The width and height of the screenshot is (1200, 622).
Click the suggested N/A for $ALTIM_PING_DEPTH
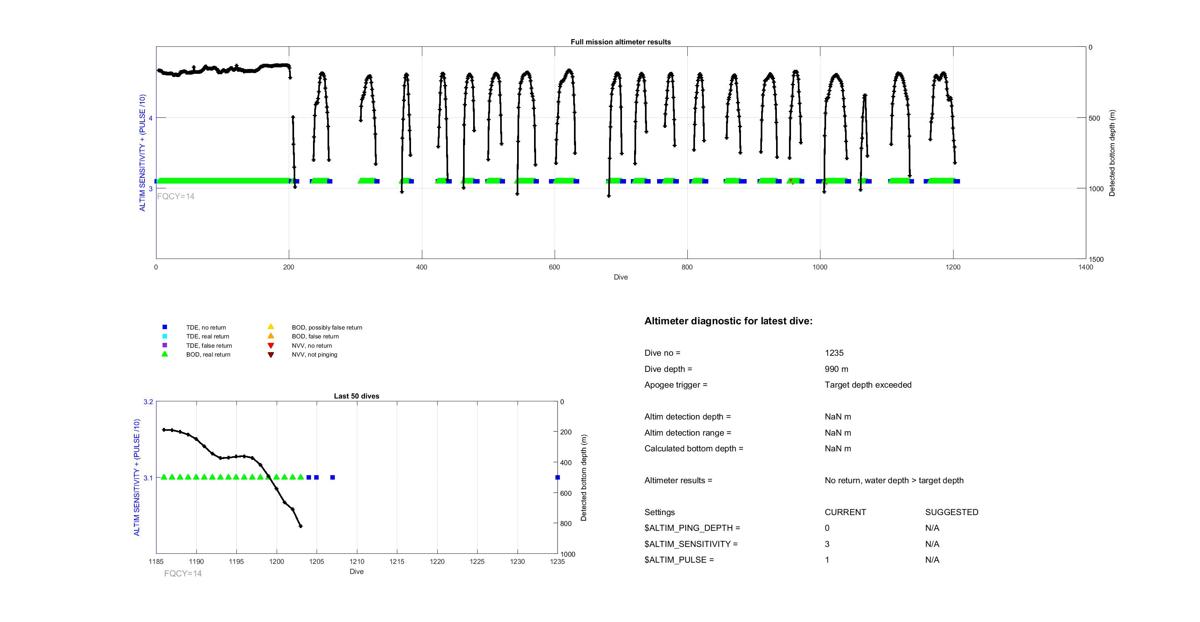pos(932,528)
